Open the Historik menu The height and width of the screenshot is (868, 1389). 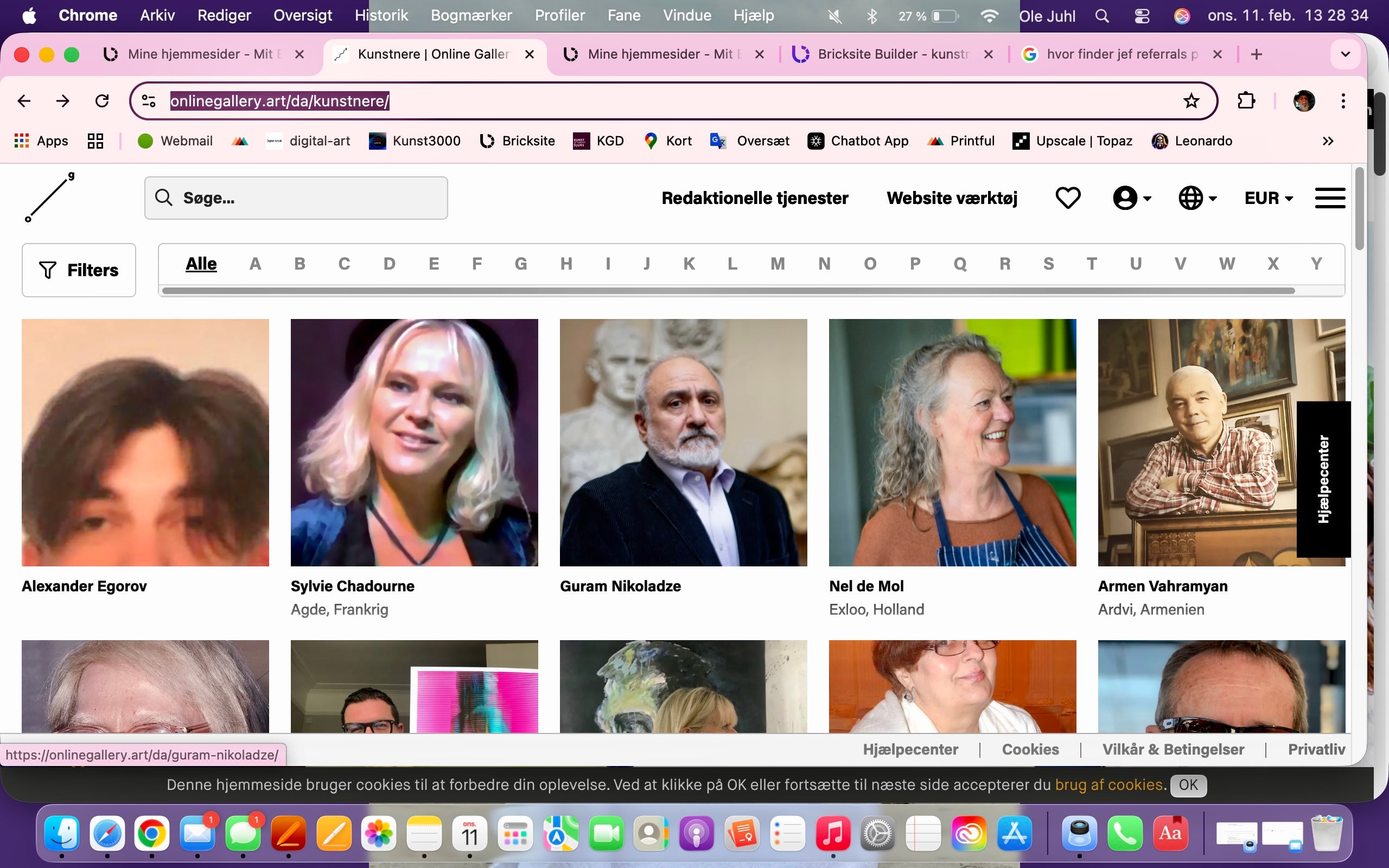[x=381, y=16]
